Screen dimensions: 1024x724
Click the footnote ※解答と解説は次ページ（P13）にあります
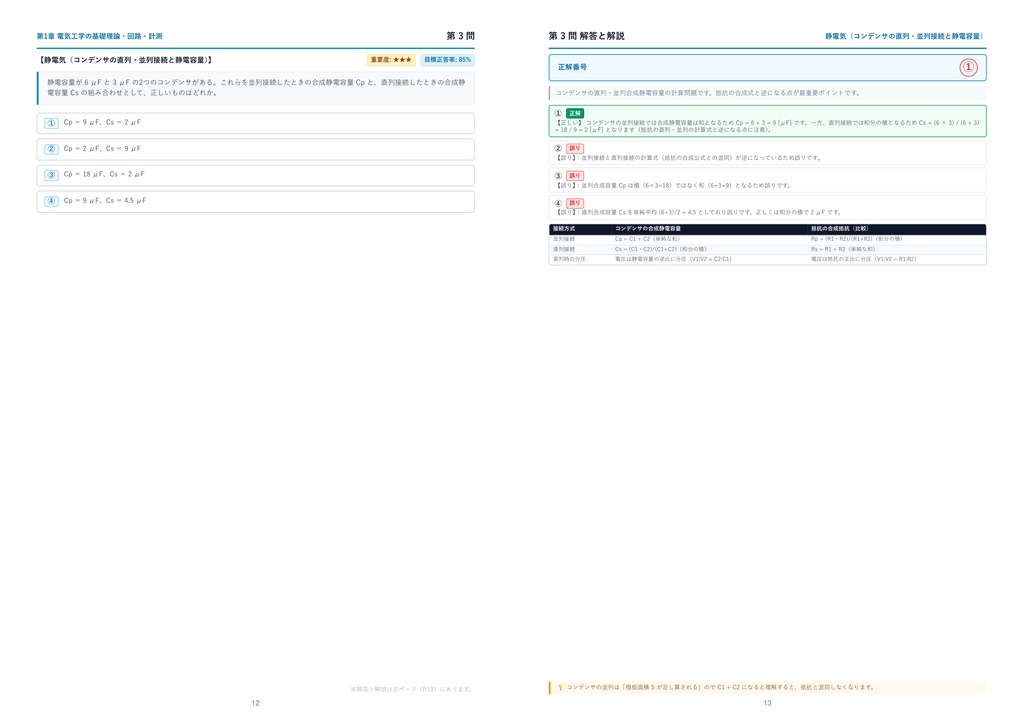pos(411,689)
